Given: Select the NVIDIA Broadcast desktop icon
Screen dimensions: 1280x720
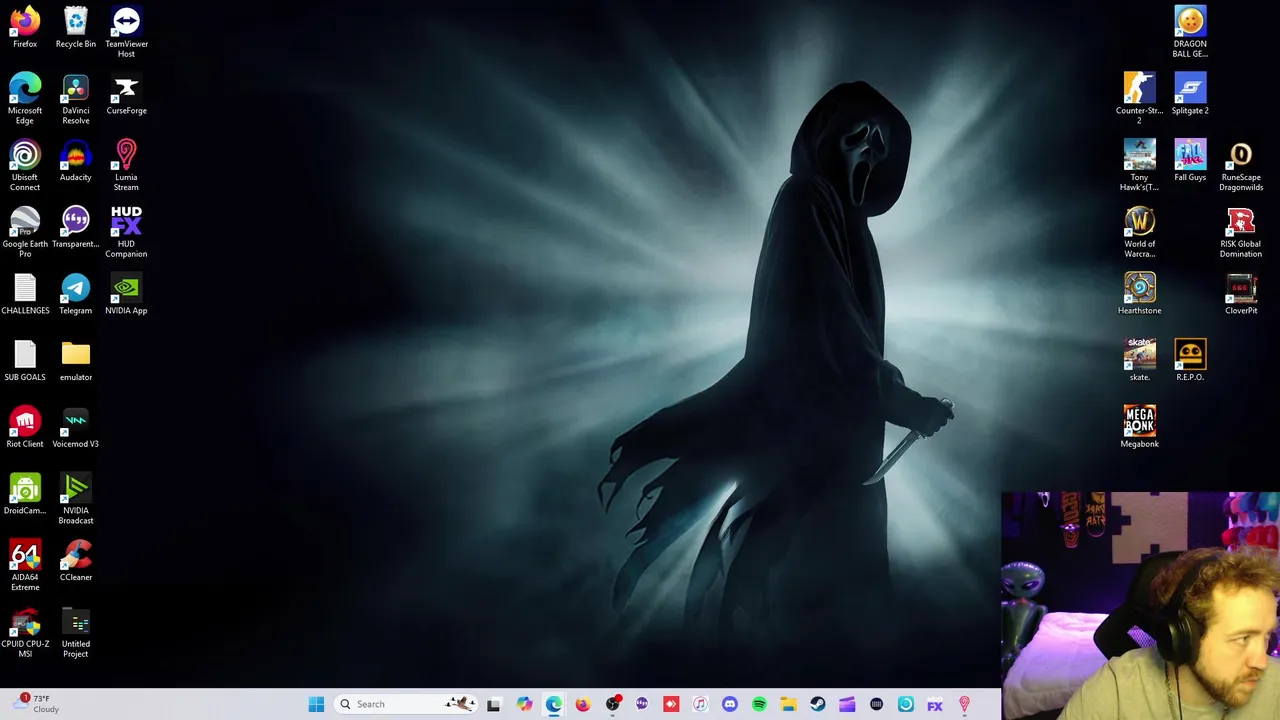Looking at the screenshot, I should tap(76, 499).
